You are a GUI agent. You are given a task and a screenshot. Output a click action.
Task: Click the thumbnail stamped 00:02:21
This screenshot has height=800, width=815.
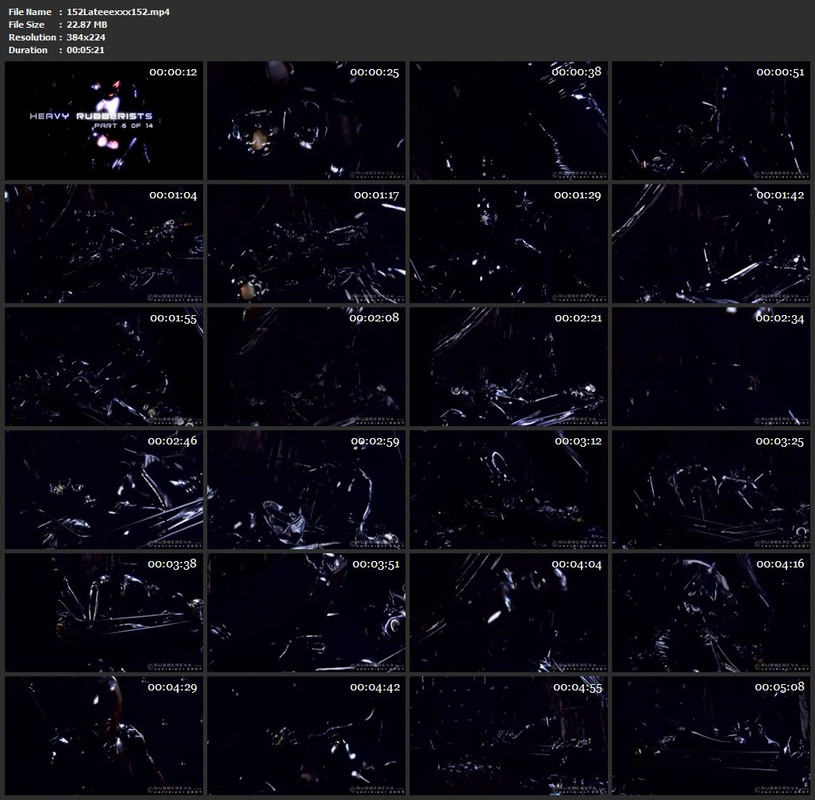(x=508, y=366)
